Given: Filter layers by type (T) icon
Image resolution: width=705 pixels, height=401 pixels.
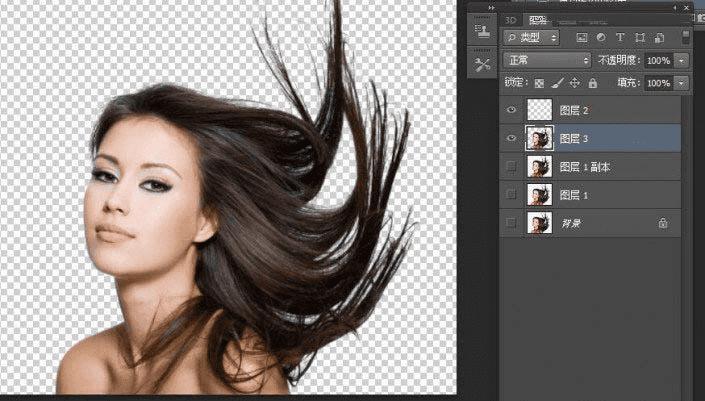Looking at the screenshot, I should point(620,38).
